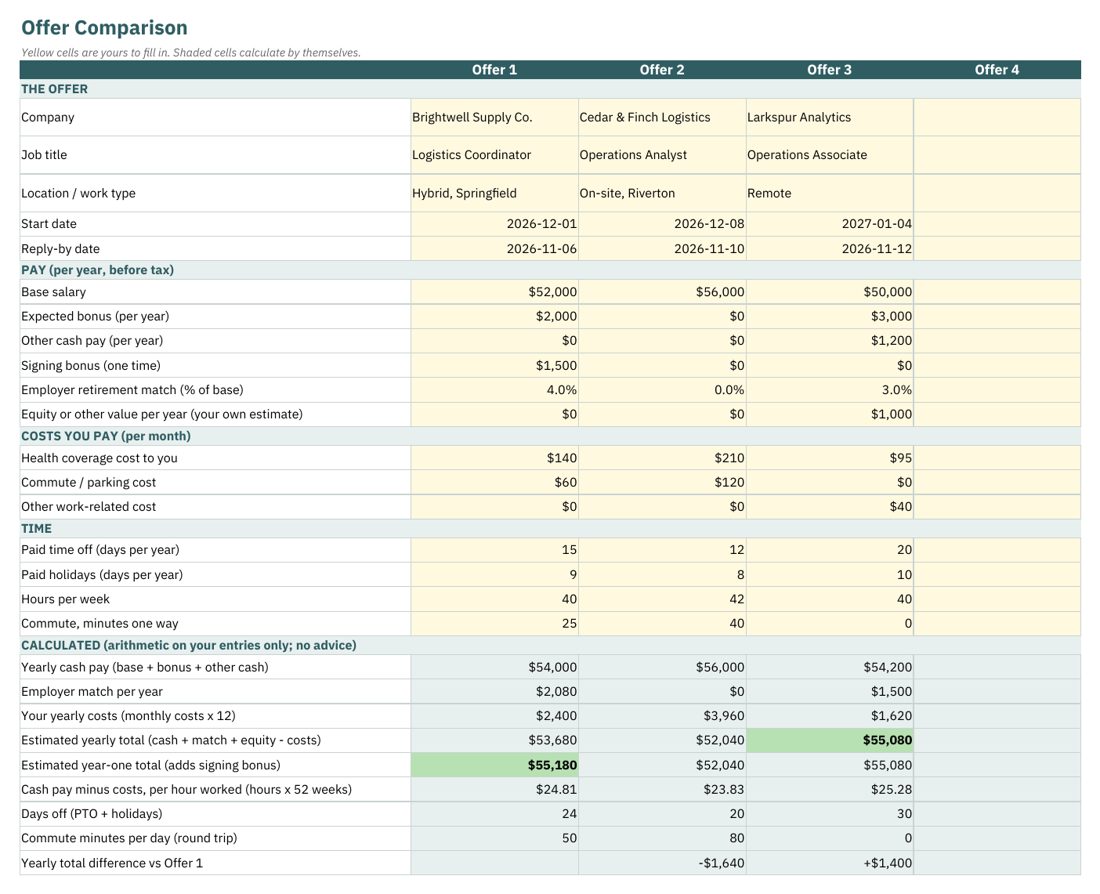Select the $1,500 signing bonus cell
This screenshot has width=1100, height=894.
[x=495, y=366]
